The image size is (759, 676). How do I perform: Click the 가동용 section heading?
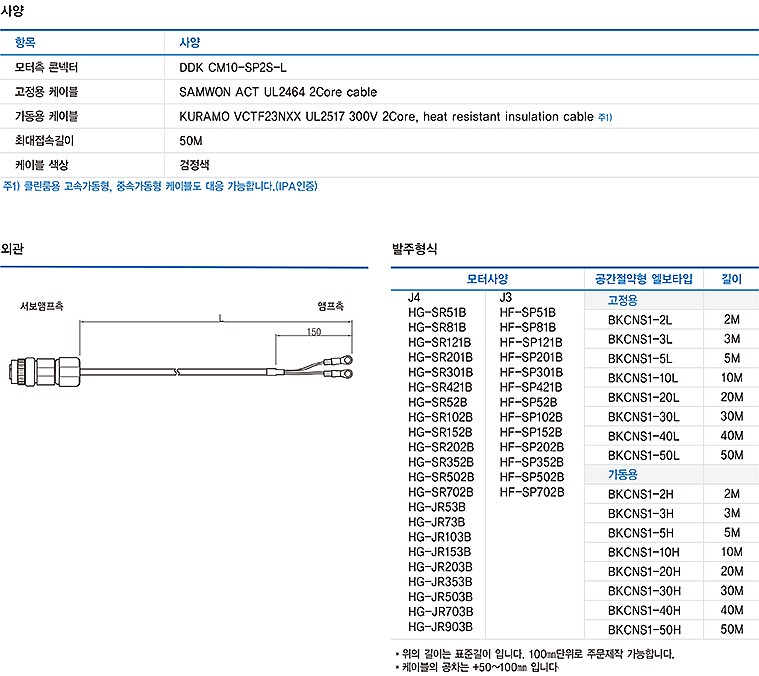click(622, 474)
